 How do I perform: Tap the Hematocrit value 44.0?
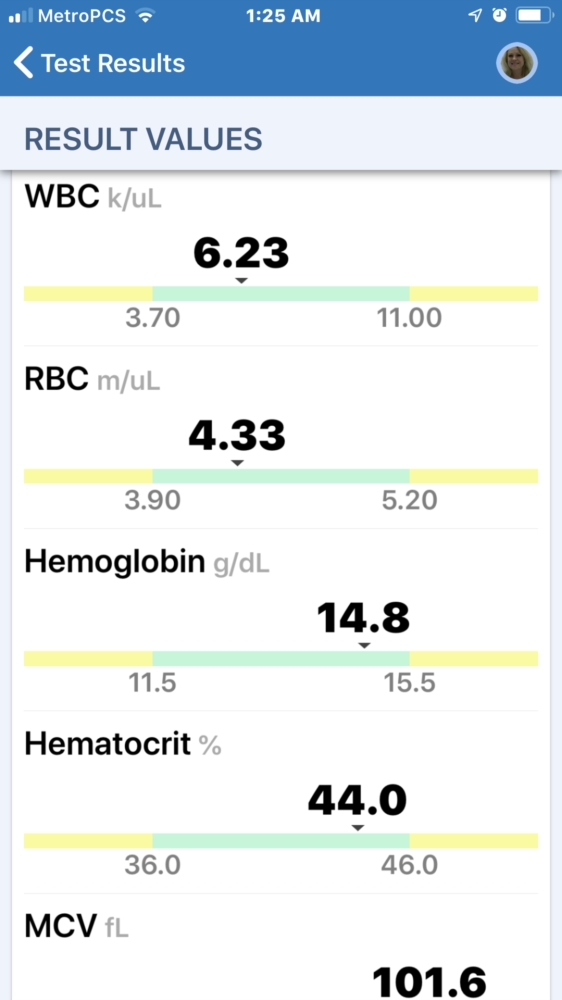coord(357,800)
